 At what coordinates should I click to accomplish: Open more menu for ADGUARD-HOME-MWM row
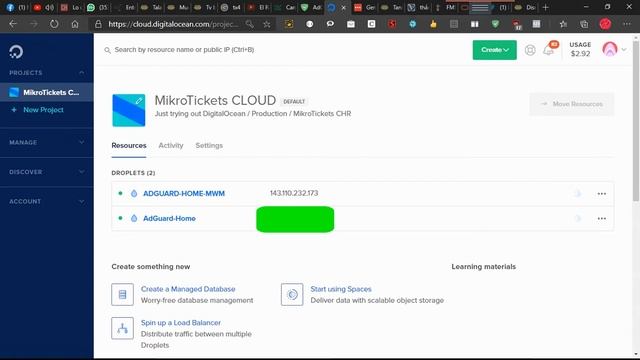click(602, 194)
